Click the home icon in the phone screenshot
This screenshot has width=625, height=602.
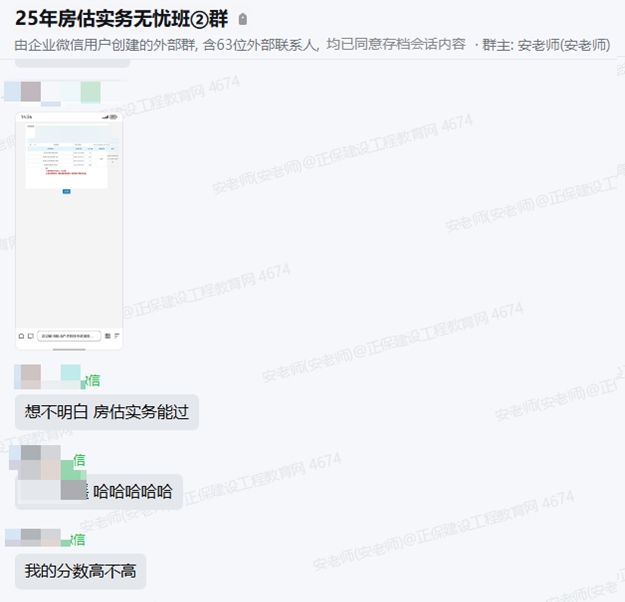click(x=22, y=336)
